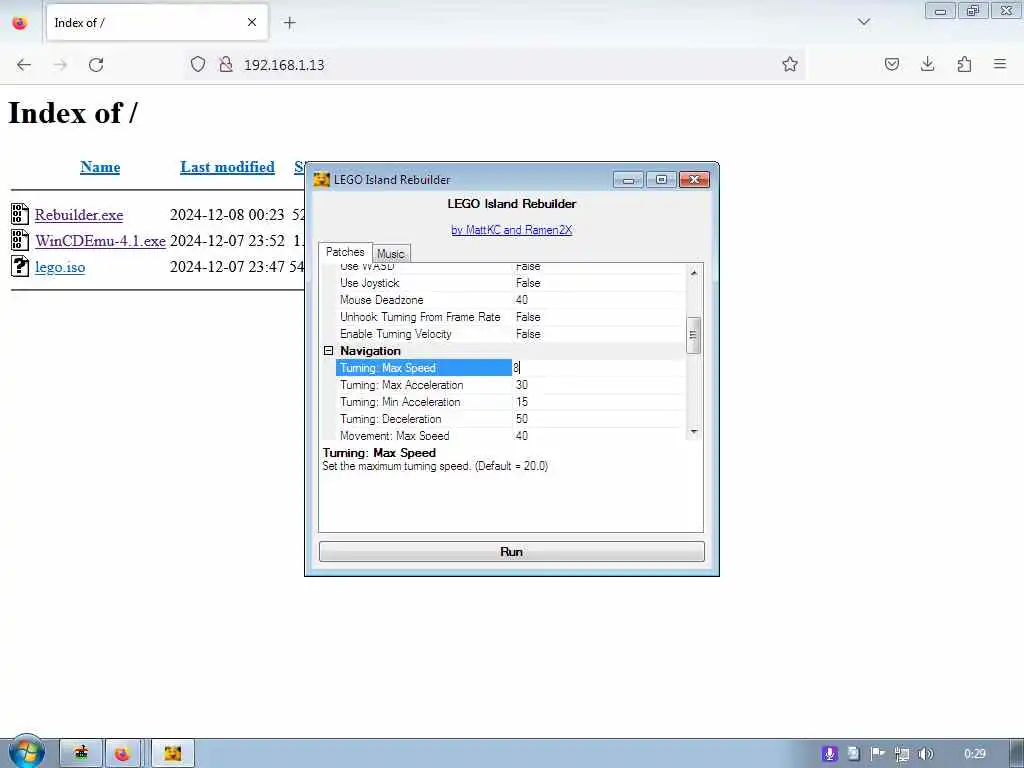The image size is (1024, 768).
Task: Download lego.iso link
Action: (x=60, y=266)
